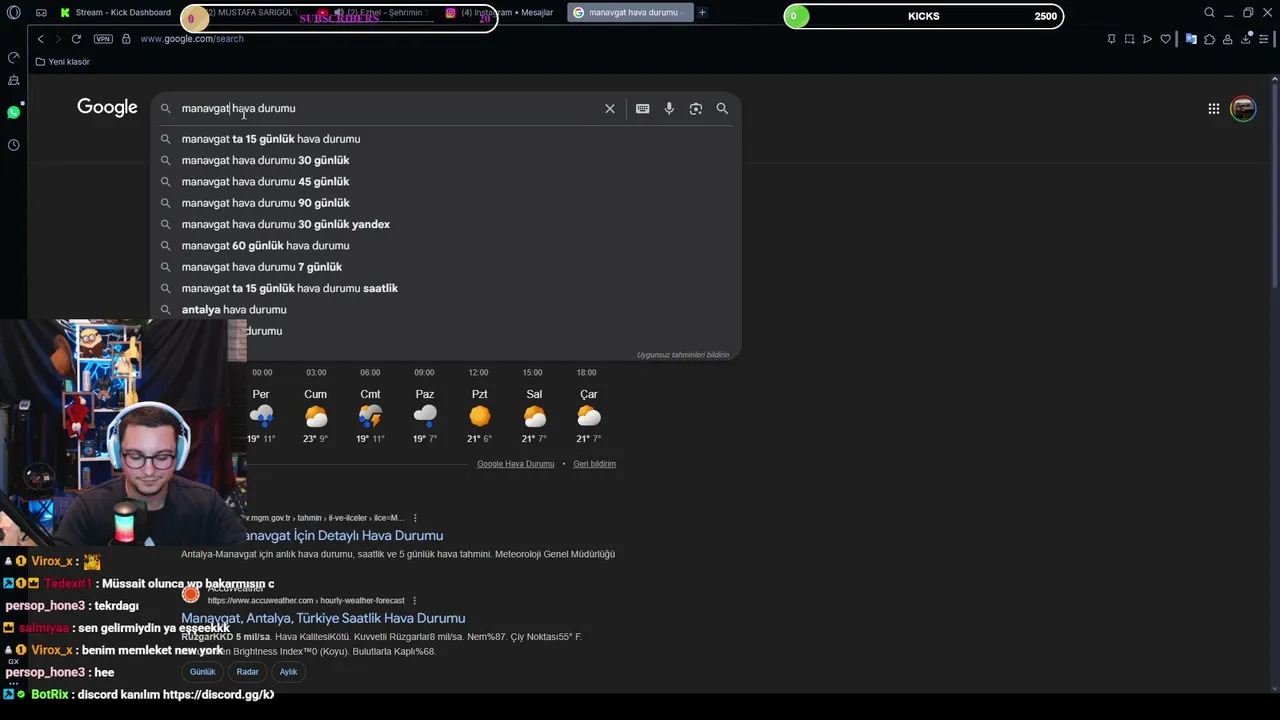The width and height of the screenshot is (1280, 720).
Task: Take a snapshot with the dashed-square icon
Action: tap(1129, 39)
